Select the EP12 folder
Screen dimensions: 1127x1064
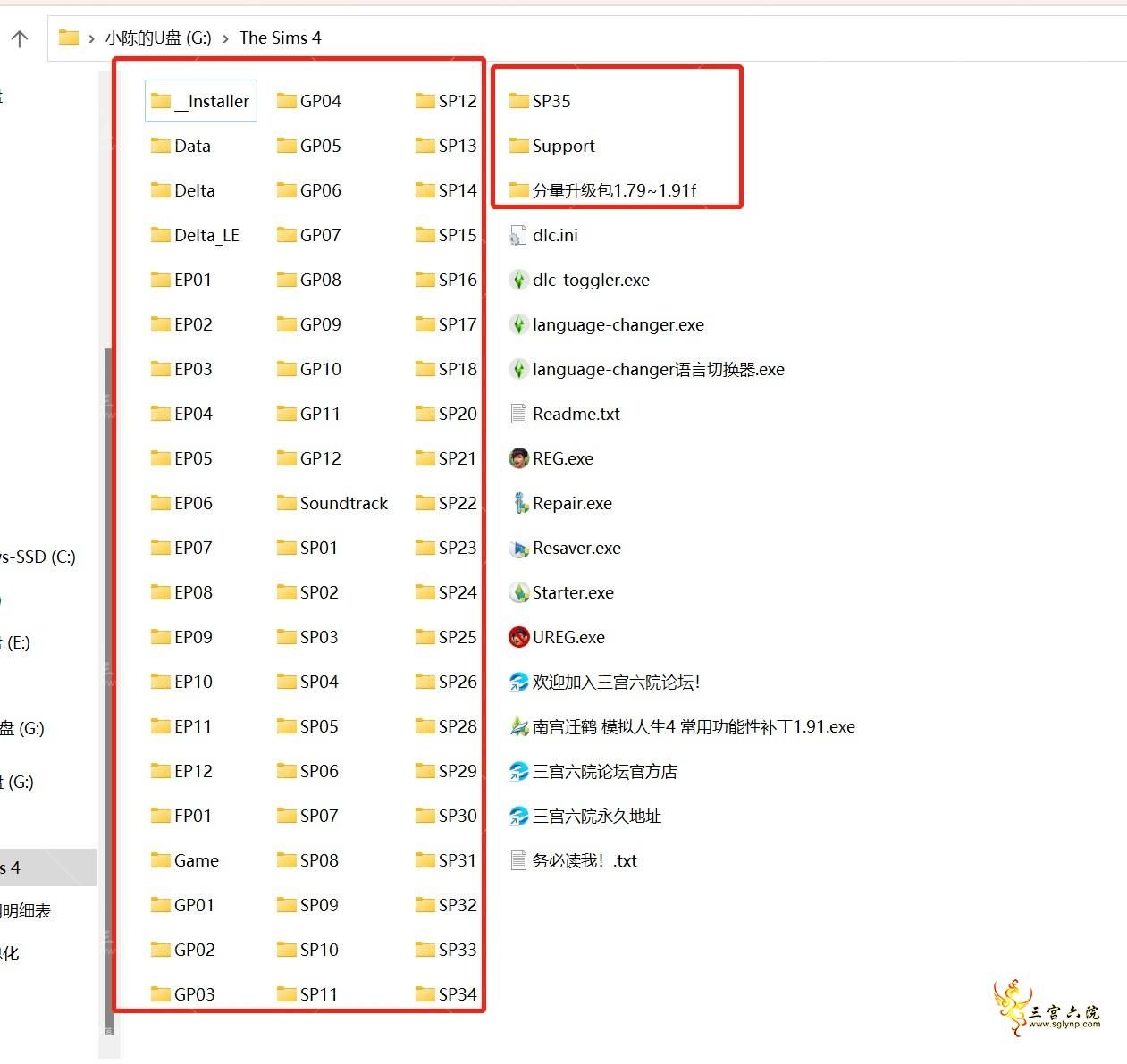(181, 771)
